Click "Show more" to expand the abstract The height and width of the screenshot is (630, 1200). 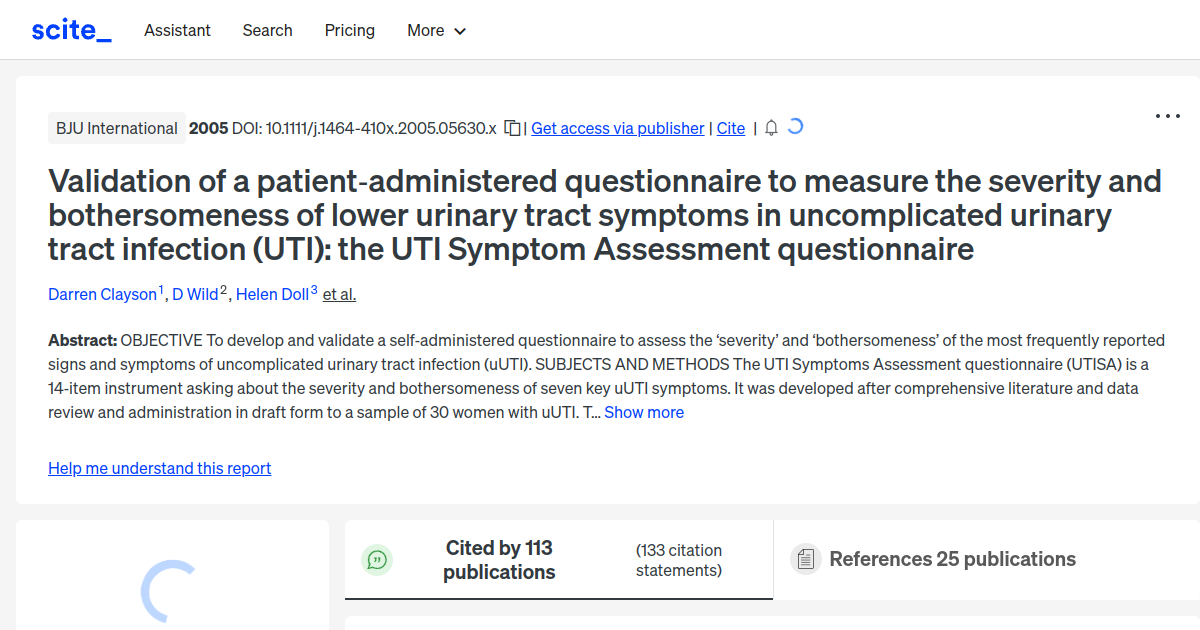[x=644, y=412]
